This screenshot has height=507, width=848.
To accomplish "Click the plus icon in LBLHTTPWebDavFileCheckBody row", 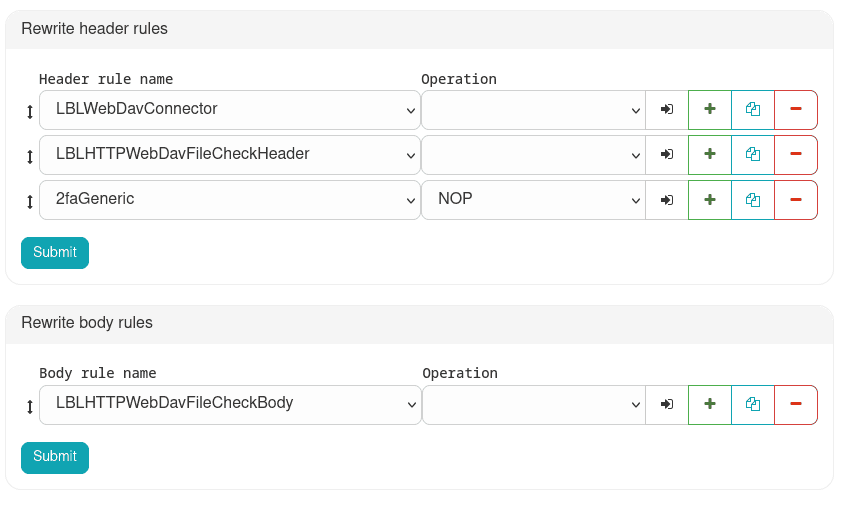I will [x=710, y=405].
